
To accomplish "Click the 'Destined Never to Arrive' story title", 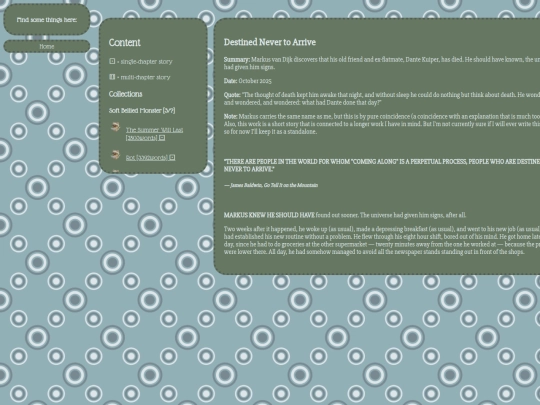I will click(x=270, y=42).
